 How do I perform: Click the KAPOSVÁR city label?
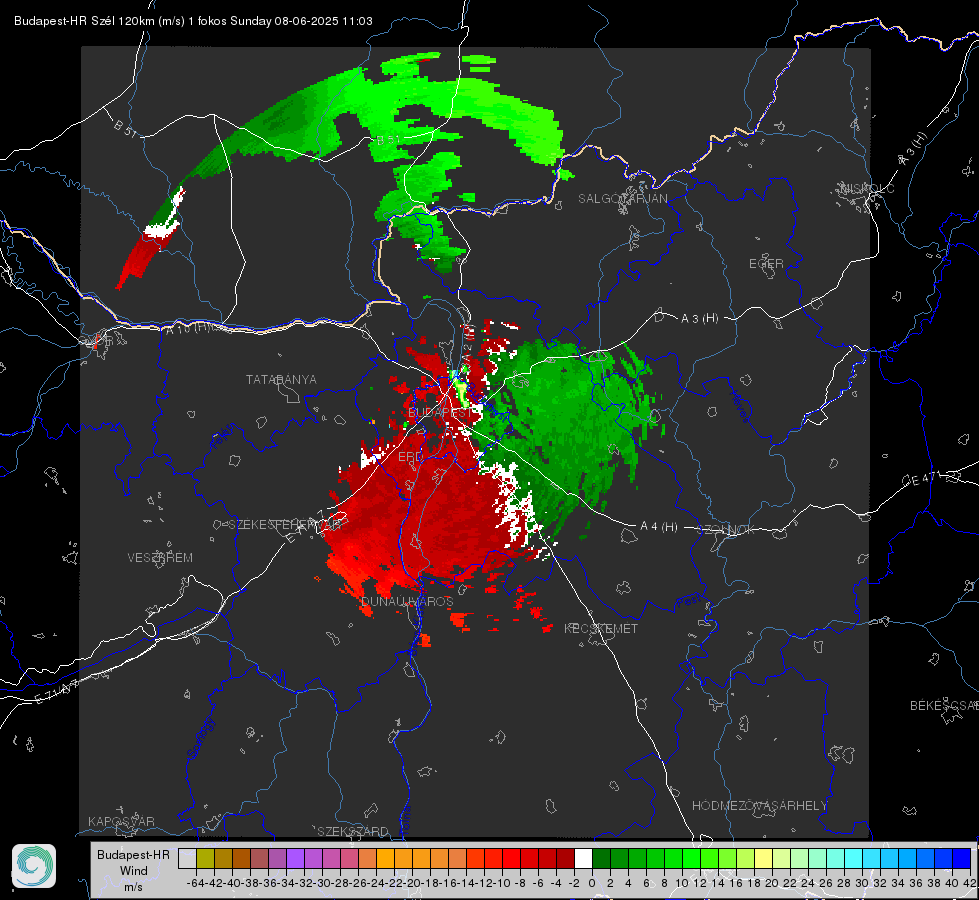(x=121, y=821)
